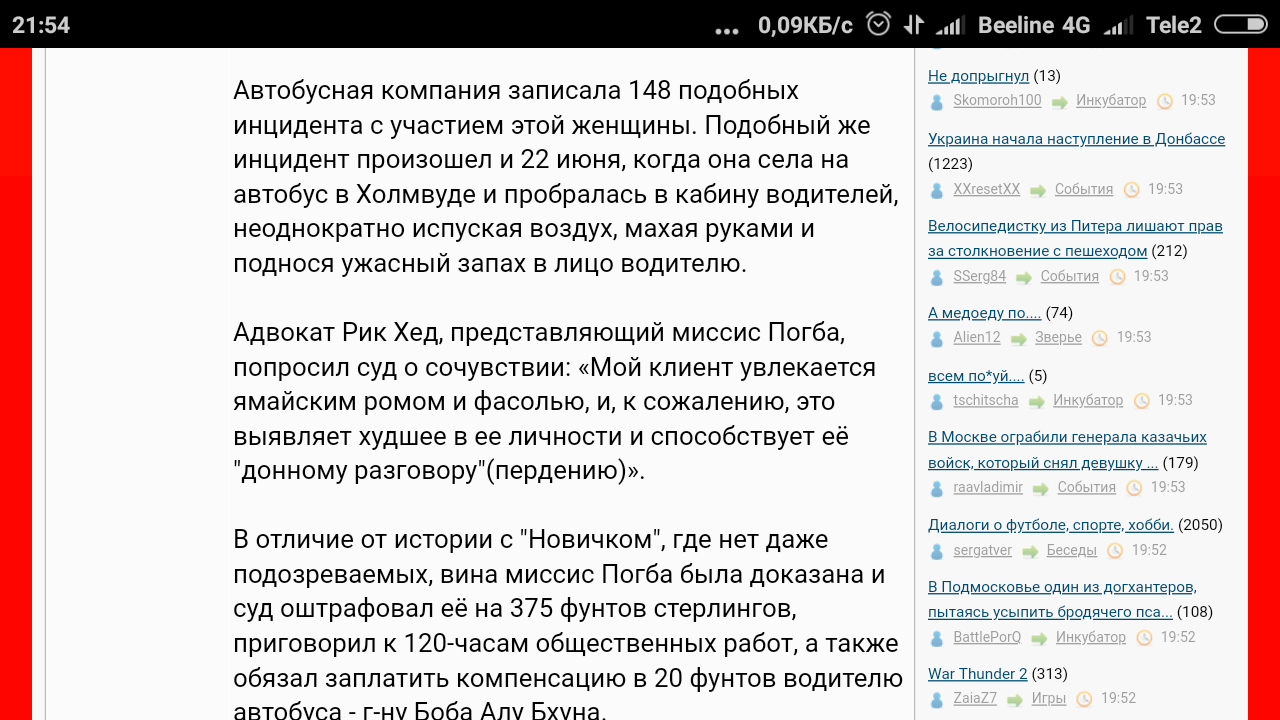Viewport: 1280px width, 720px height.
Task: Click the green arrow after Alien12
Action: coord(1018,339)
